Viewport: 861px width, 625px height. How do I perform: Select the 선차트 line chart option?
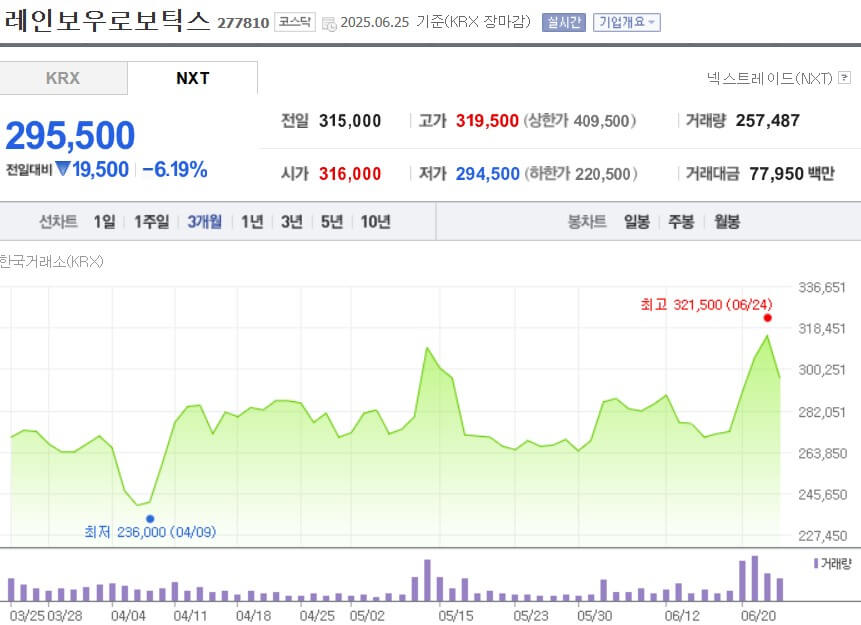58,221
